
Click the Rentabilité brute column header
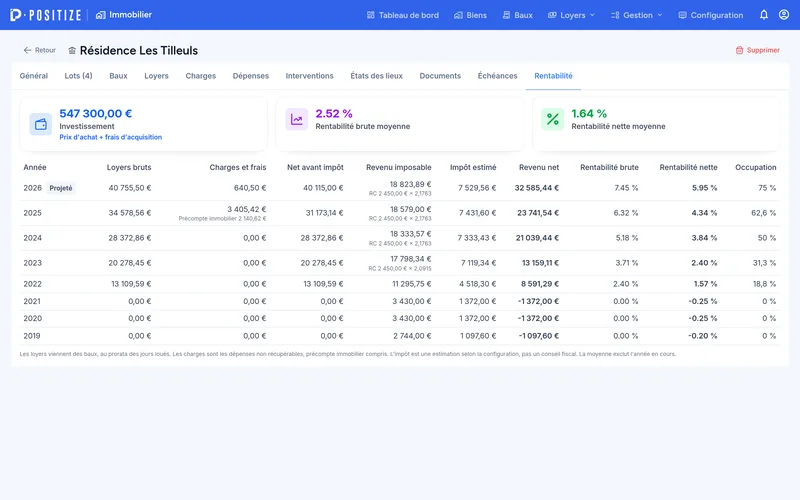(609, 167)
